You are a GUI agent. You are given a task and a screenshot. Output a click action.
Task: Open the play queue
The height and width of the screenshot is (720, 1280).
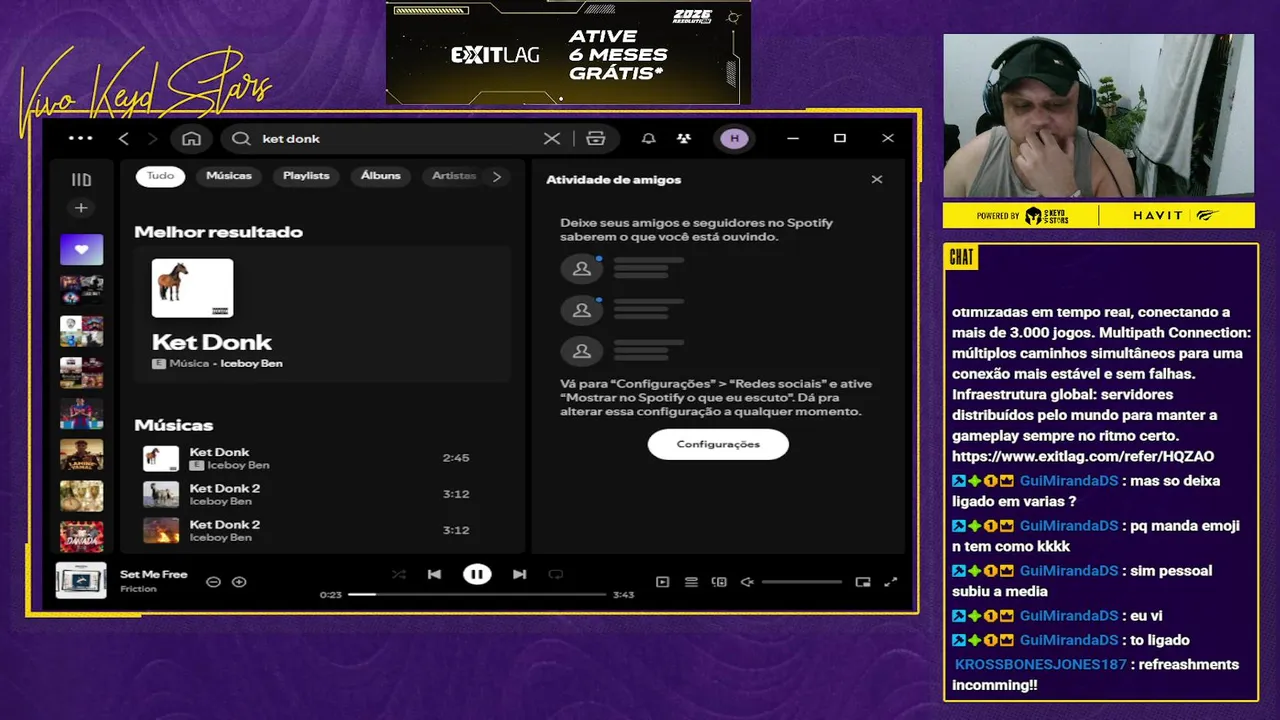click(x=691, y=582)
